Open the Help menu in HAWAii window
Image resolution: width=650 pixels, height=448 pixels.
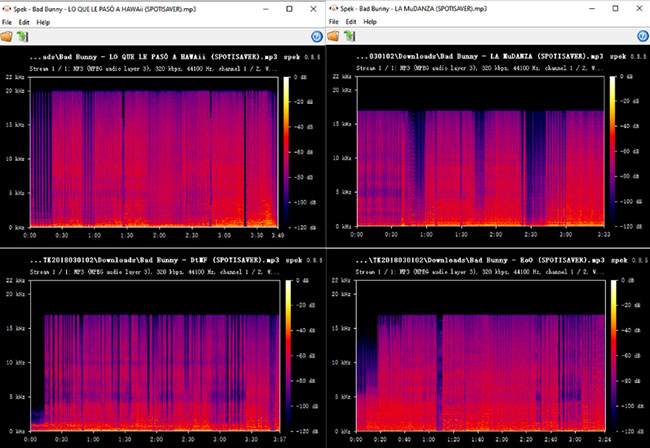43,22
